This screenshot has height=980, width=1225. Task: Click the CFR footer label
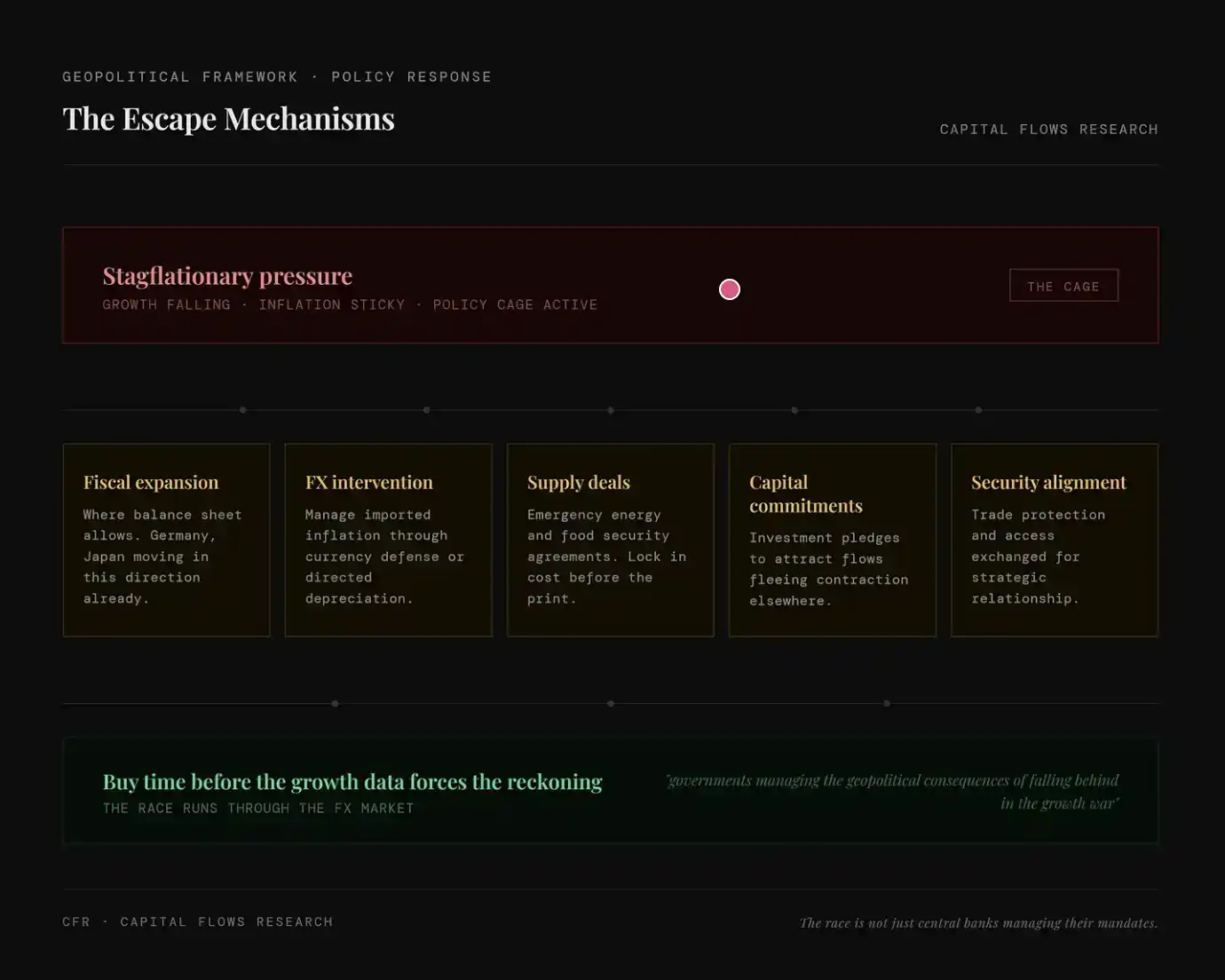76,922
